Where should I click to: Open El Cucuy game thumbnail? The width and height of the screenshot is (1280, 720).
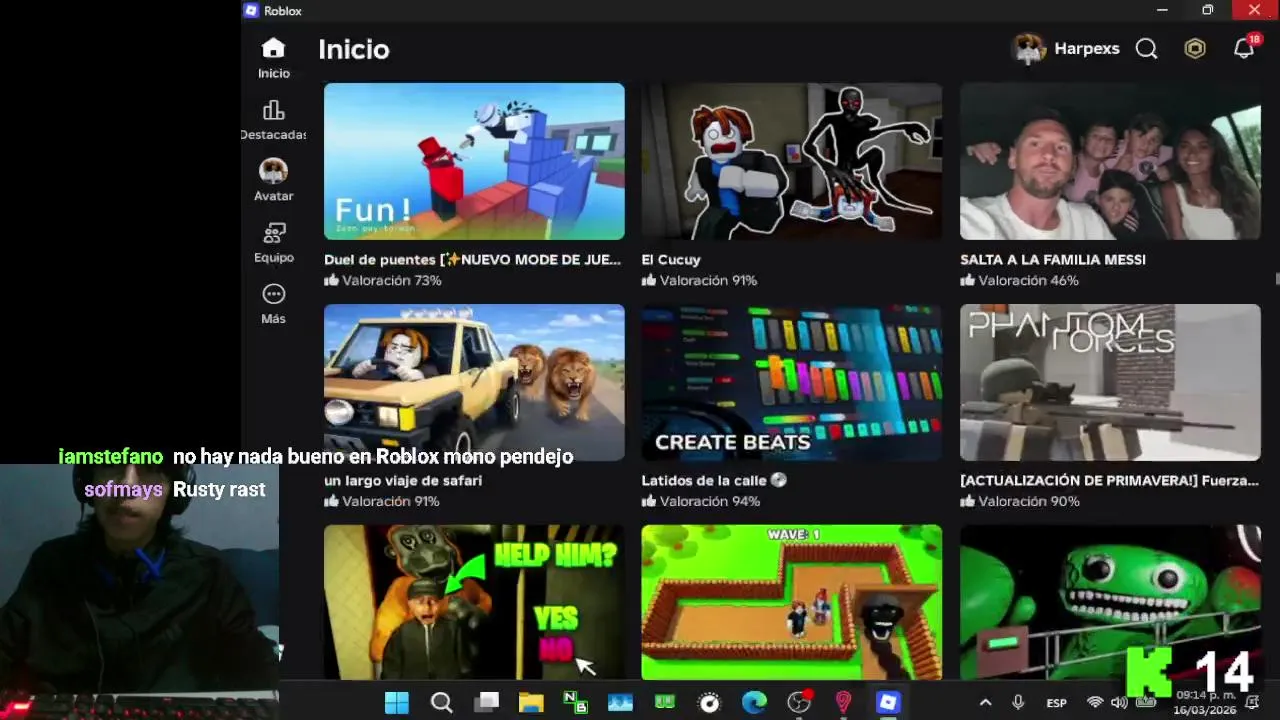[791, 161]
